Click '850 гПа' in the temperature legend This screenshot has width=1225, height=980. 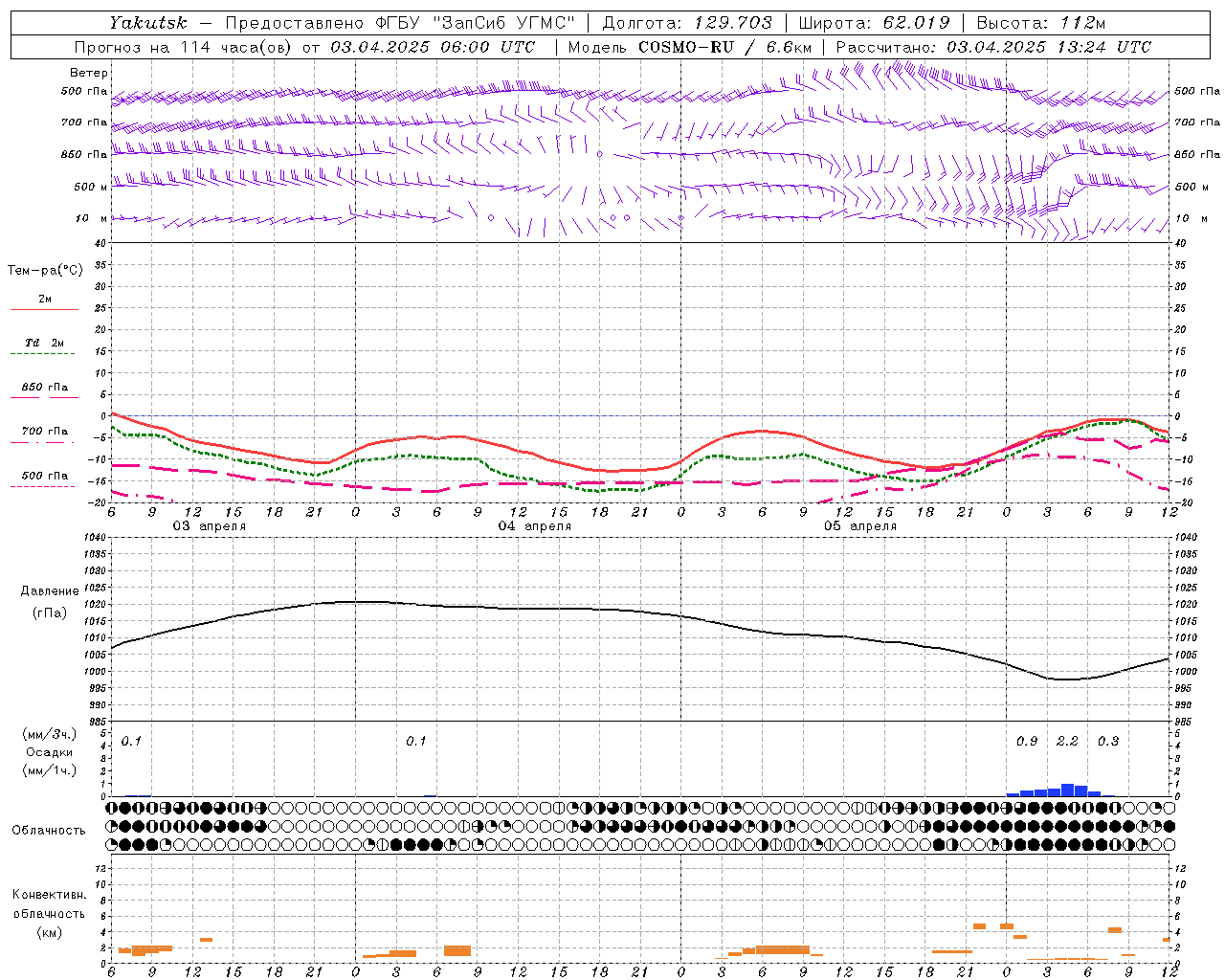click(45, 388)
